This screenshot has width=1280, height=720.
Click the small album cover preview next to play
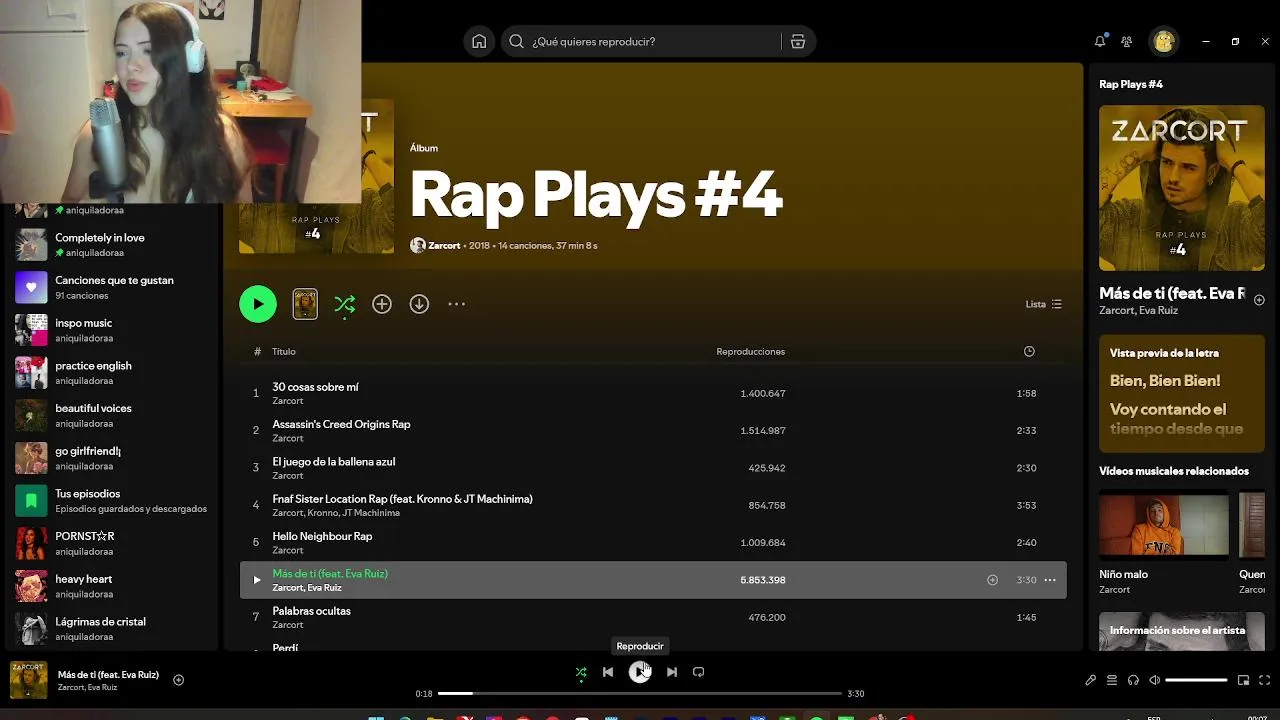pos(305,304)
